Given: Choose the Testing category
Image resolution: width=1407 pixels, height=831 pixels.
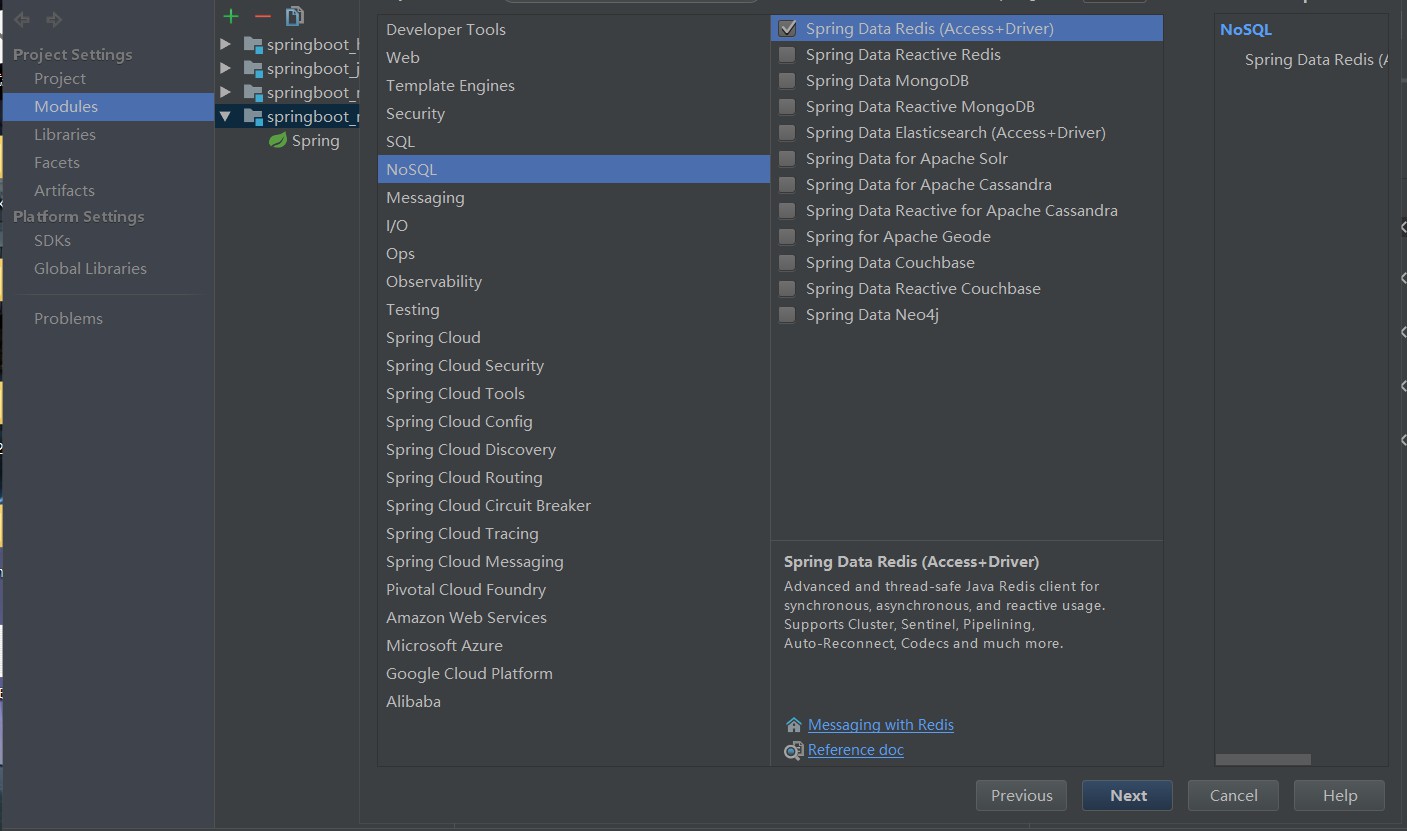Looking at the screenshot, I should (x=574, y=310).
